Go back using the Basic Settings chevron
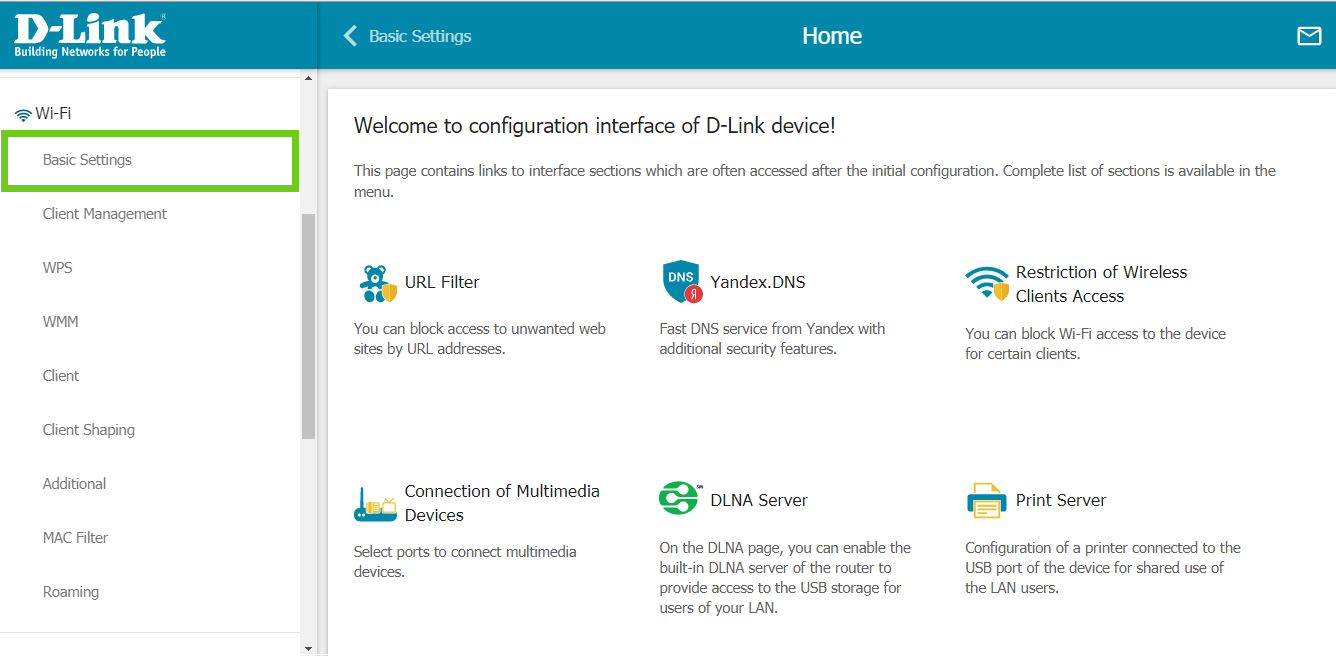Screen dimensions: 1336x656 [x=350, y=36]
